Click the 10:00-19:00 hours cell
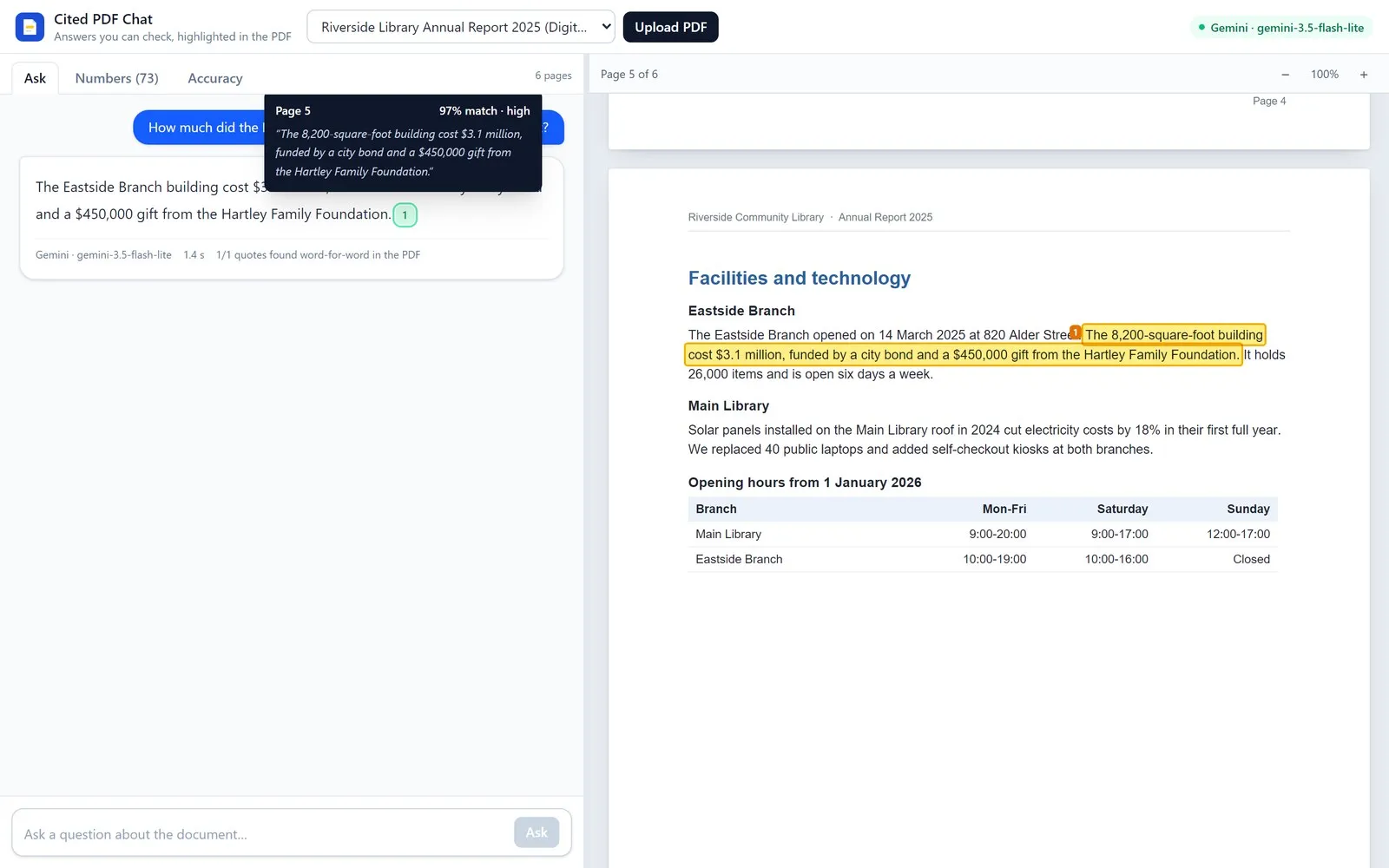1389x868 pixels. (x=995, y=559)
